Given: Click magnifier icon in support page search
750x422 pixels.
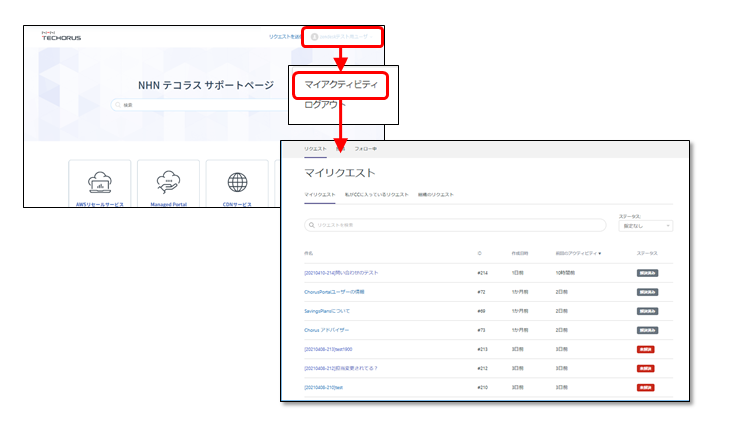Looking at the screenshot, I should click(x=118, y=105).
